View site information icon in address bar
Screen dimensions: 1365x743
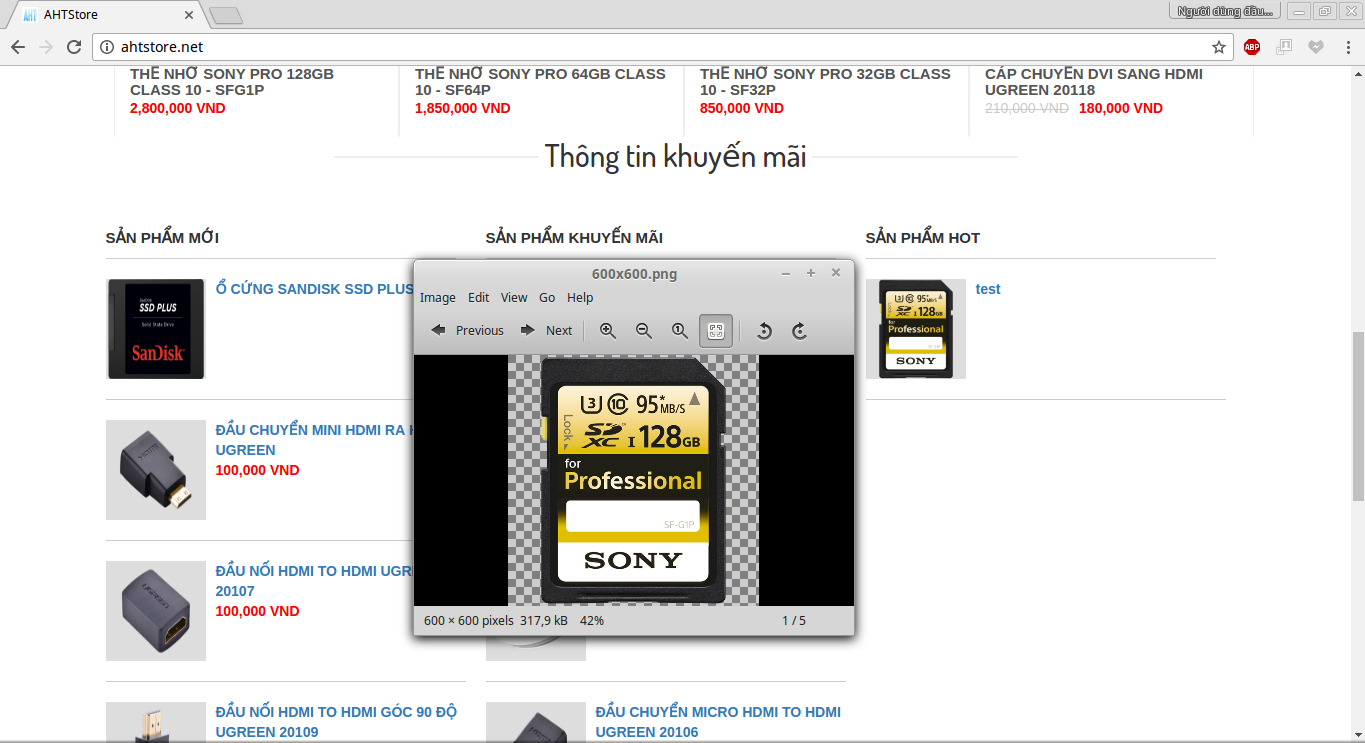108,47
